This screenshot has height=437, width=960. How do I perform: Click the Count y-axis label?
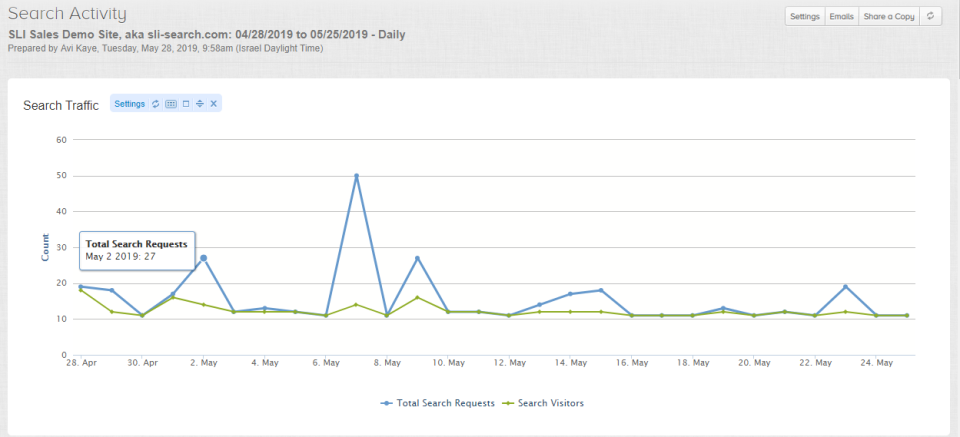tap(45, 247)
